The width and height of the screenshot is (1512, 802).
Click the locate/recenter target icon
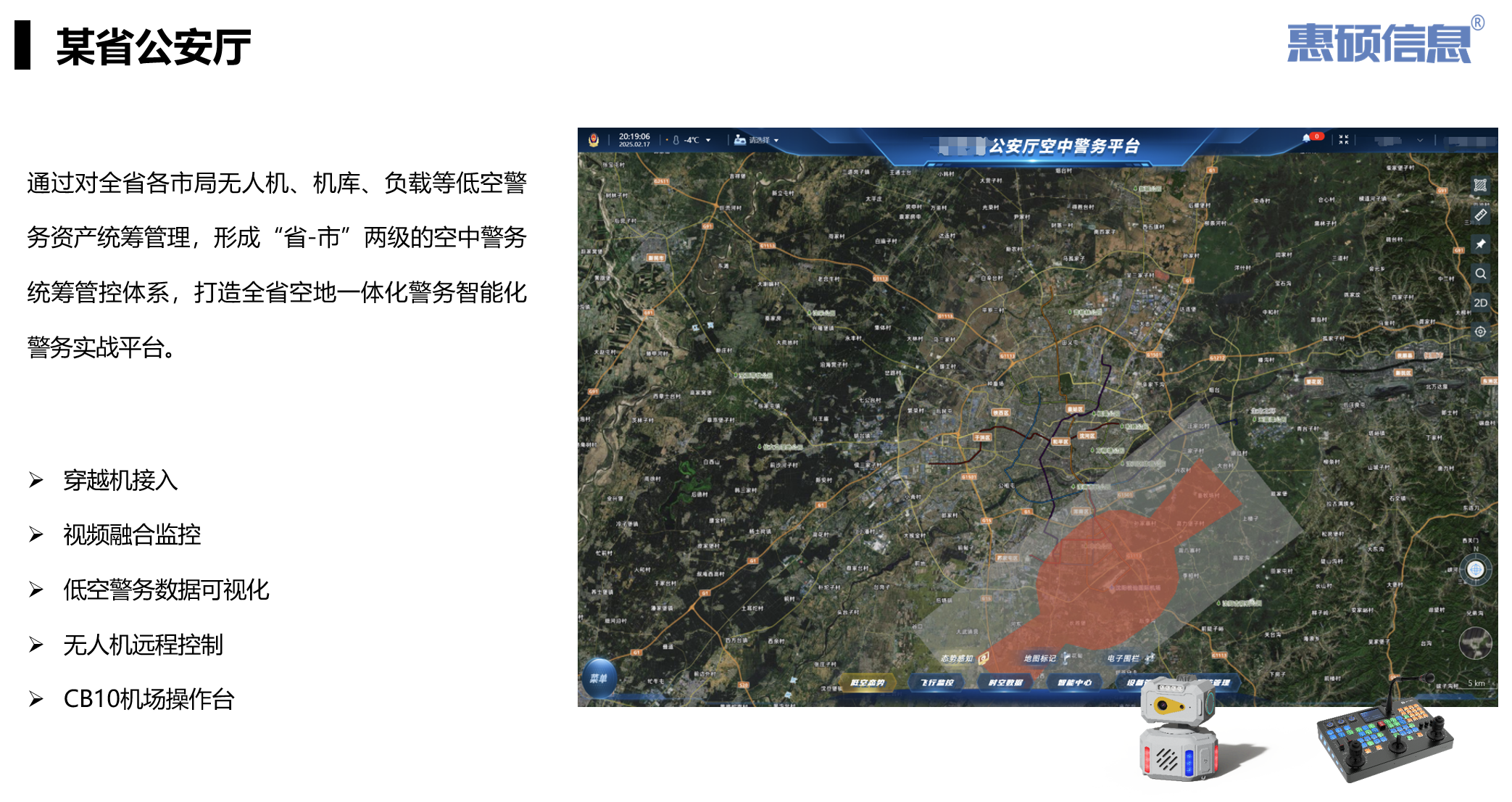1480,331
